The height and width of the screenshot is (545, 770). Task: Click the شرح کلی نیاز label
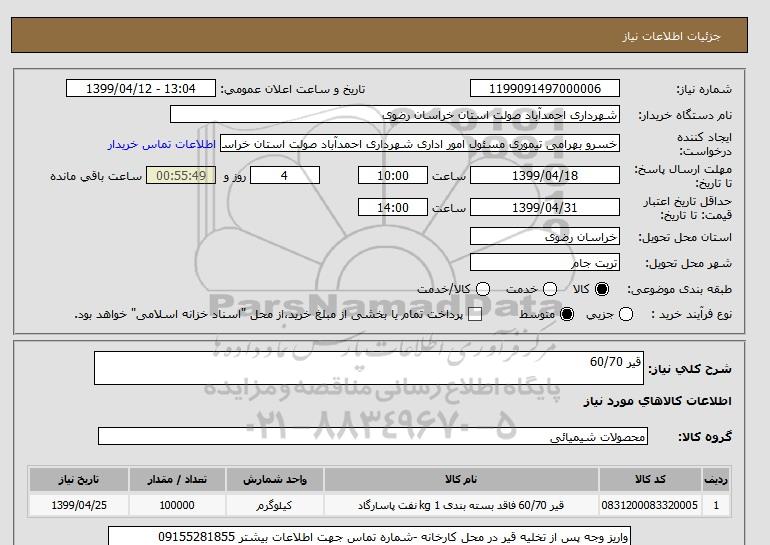click(x=690, y=369)
